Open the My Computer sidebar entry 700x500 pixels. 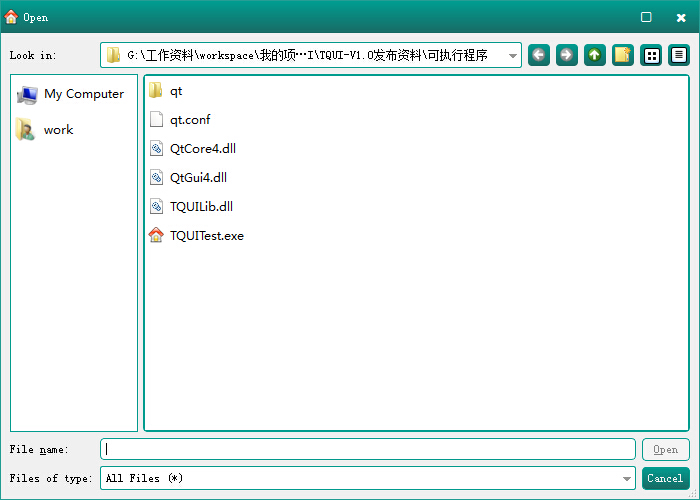pyautogui.click(x=74, y=94)
